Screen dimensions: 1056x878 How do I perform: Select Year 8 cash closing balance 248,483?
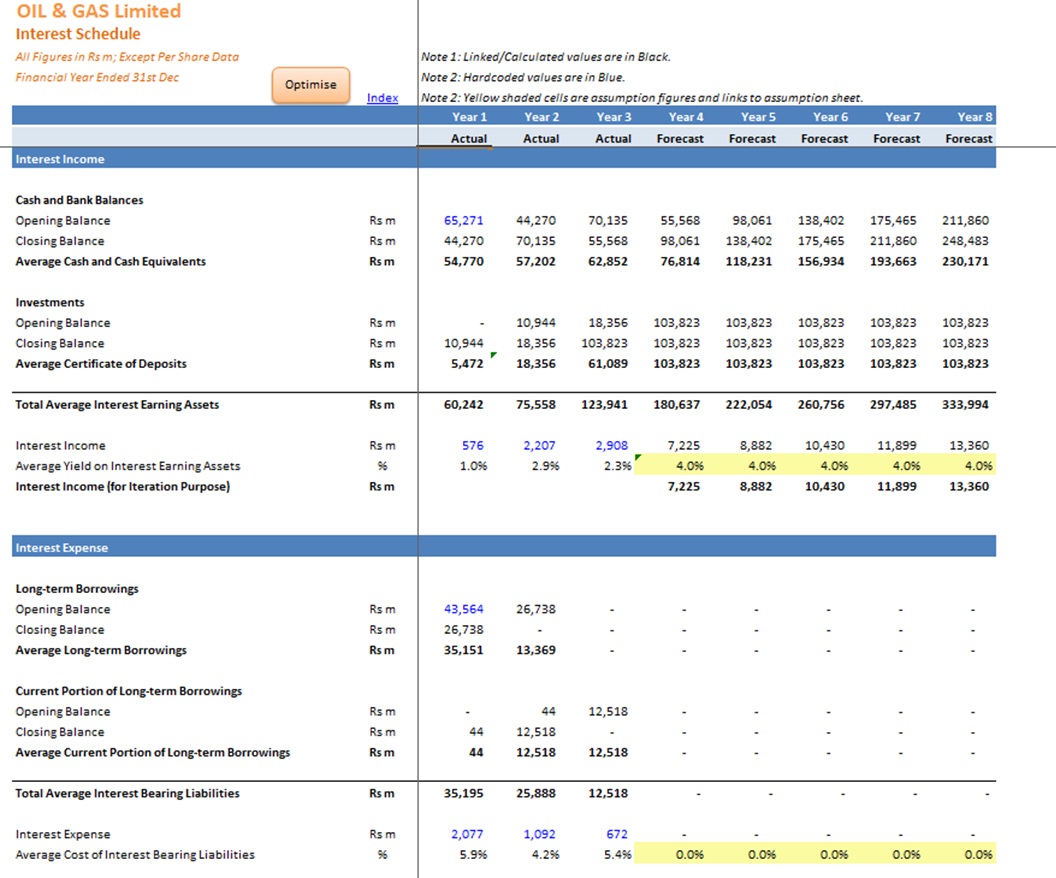click(x=965, y=240)
